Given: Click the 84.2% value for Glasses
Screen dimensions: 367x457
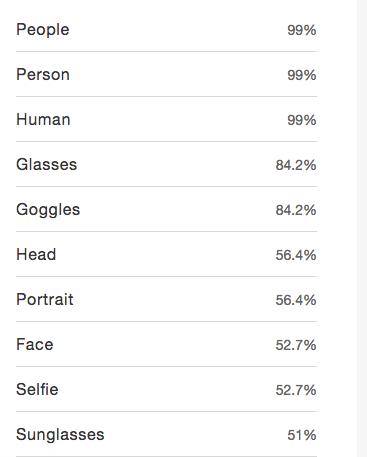Looking at the screenshot, I should pyautogui.click(x=296, y=165).
